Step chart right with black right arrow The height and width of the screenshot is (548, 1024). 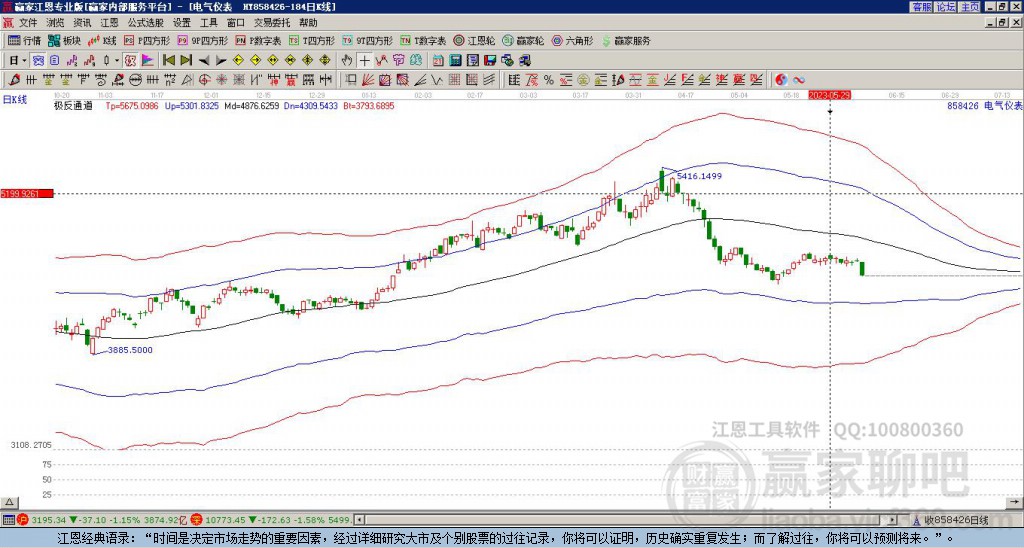(221, 61)
